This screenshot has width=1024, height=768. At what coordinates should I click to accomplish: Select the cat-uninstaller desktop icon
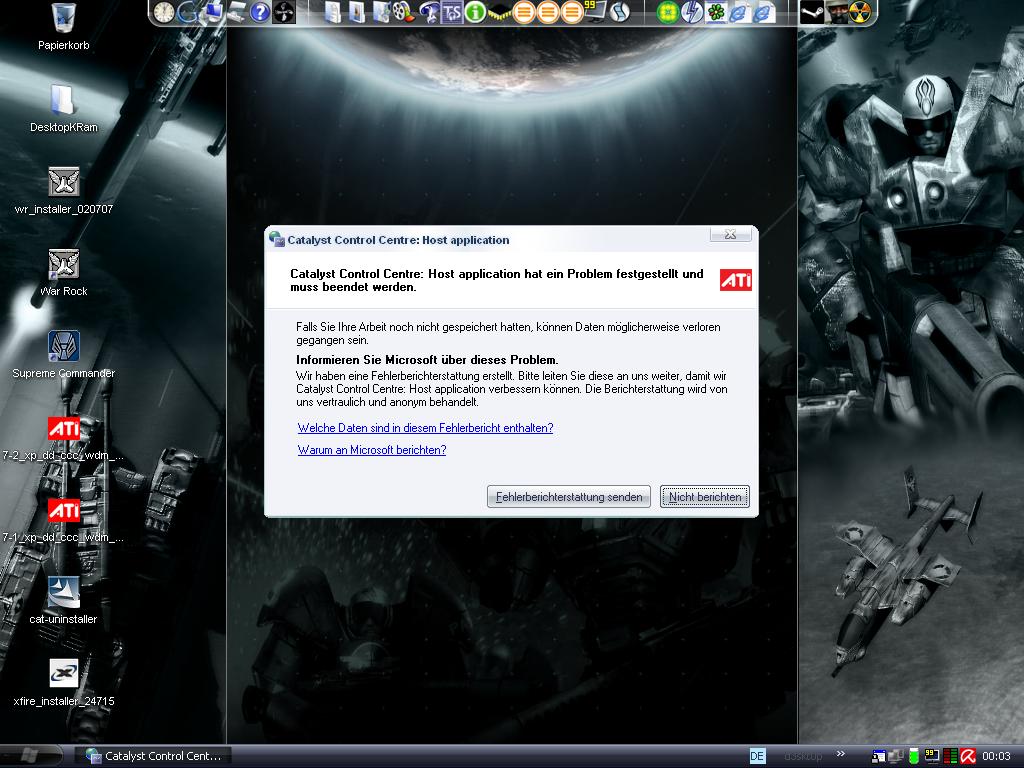pos(63,601)
